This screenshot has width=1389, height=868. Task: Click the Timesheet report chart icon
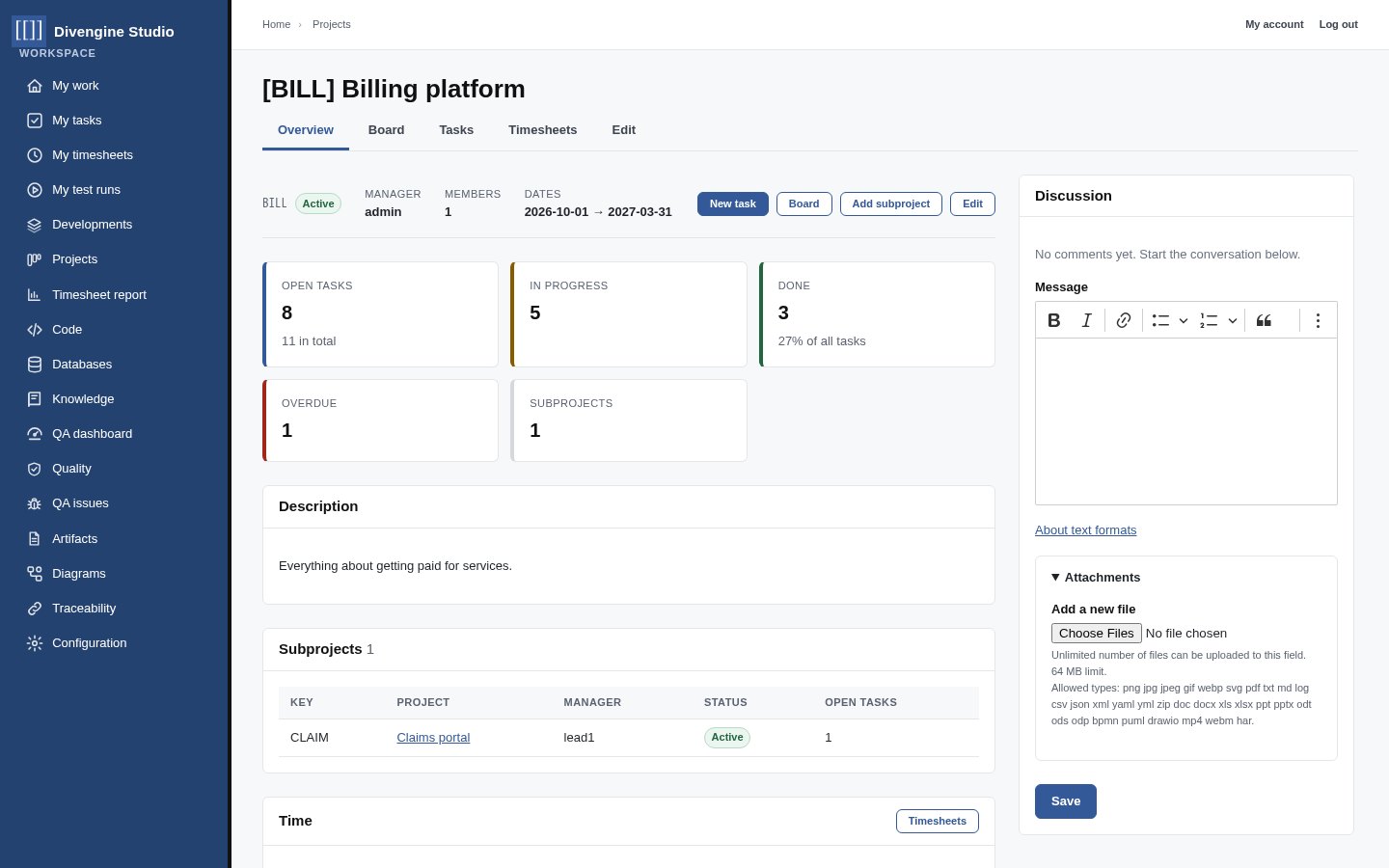pos(35,295)
